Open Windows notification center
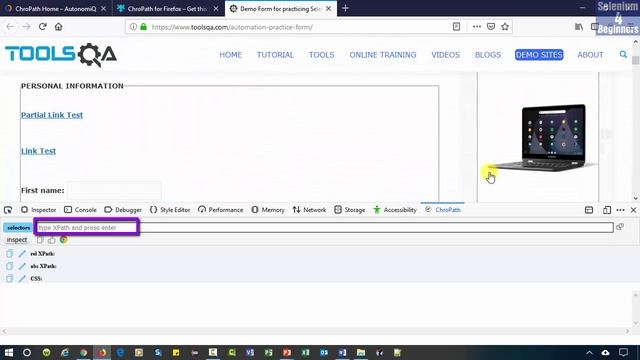Viewport: 640px width, 360px height. [623, 352]
